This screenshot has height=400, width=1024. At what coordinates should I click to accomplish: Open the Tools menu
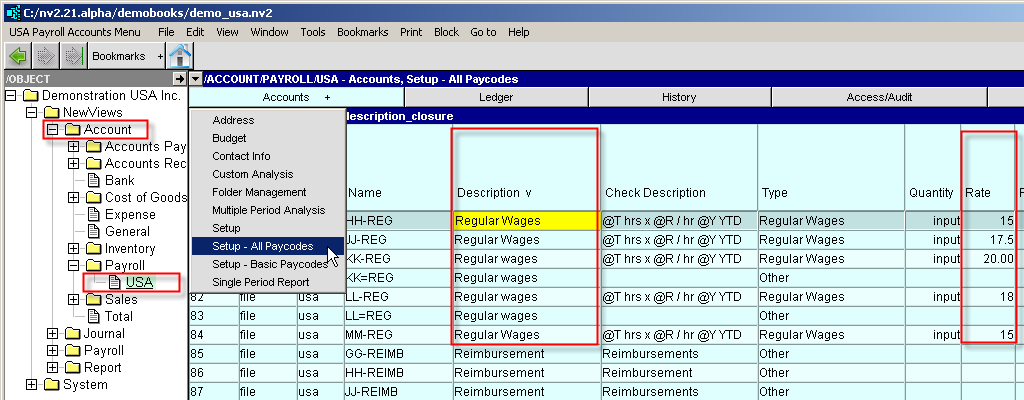(313, 32)
